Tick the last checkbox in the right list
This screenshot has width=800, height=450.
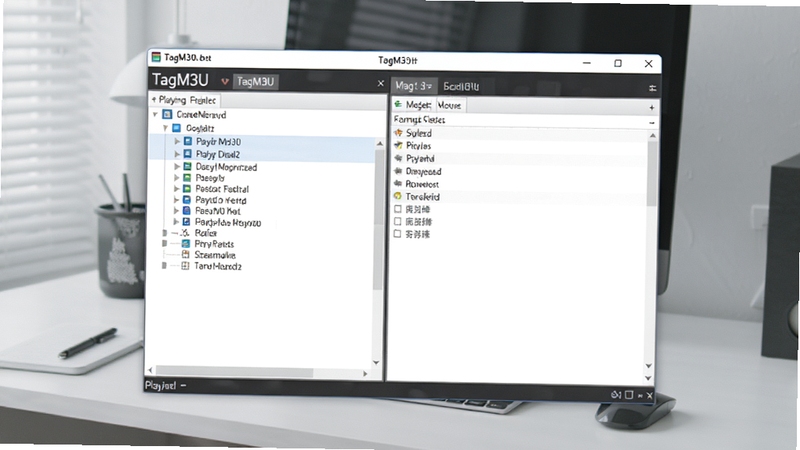click(x=397, y=234)
